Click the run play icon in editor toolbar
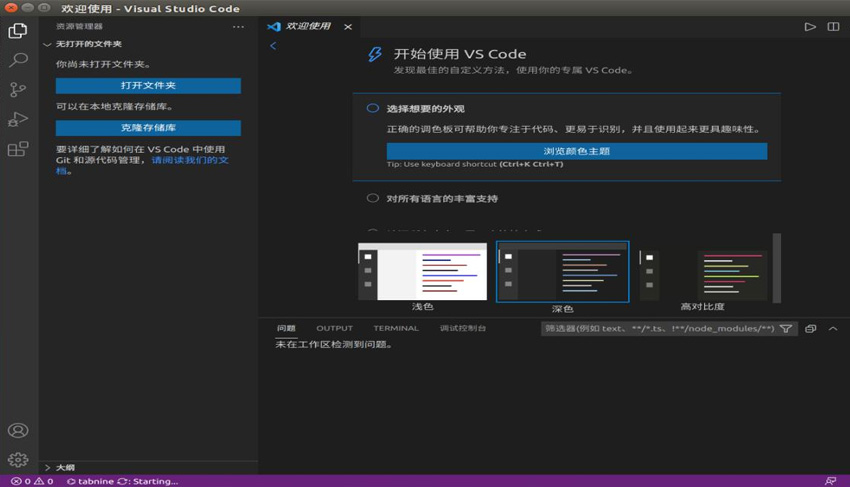The height and width of the screenshot is (487, 850). [810, 27]
